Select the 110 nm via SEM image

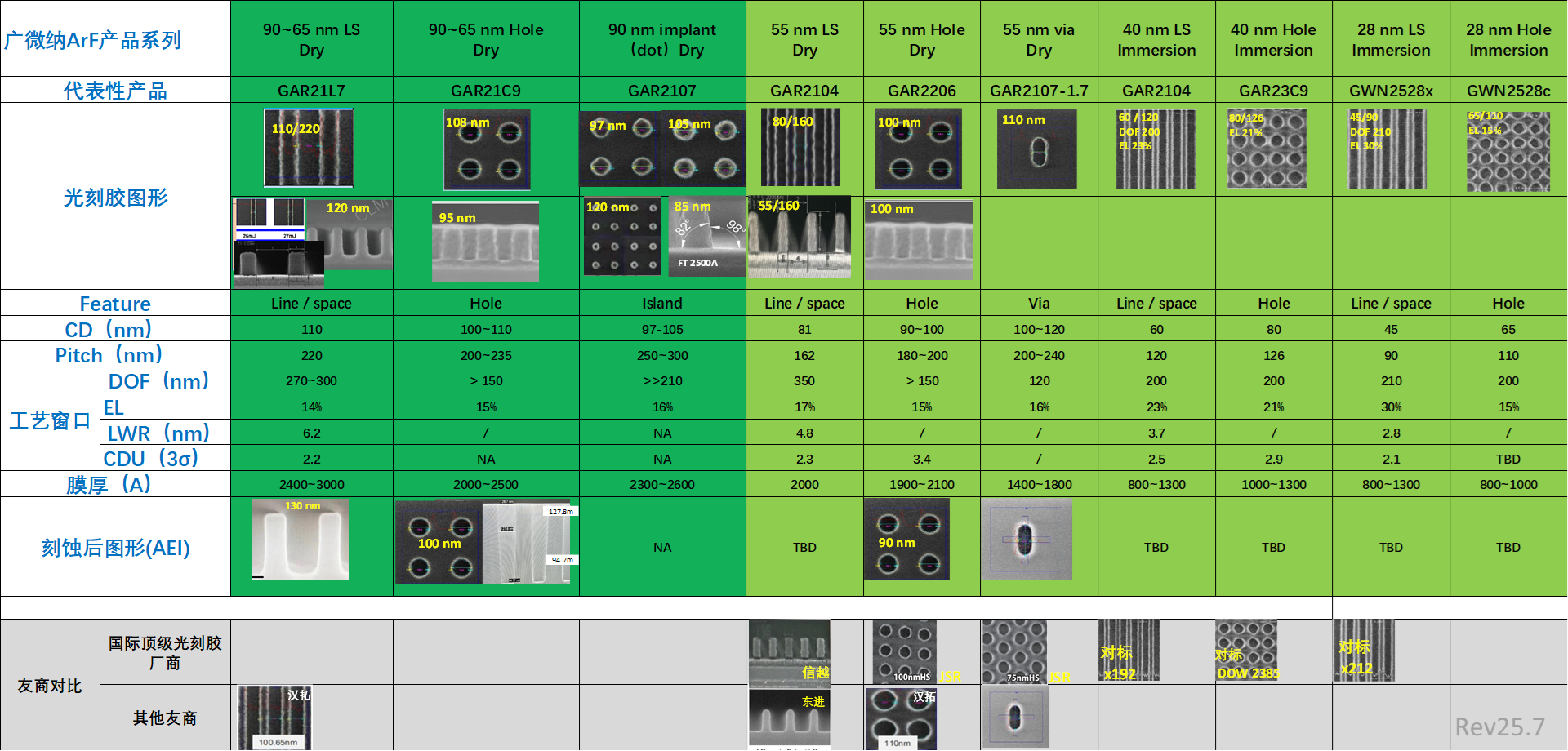point(1036,149)
